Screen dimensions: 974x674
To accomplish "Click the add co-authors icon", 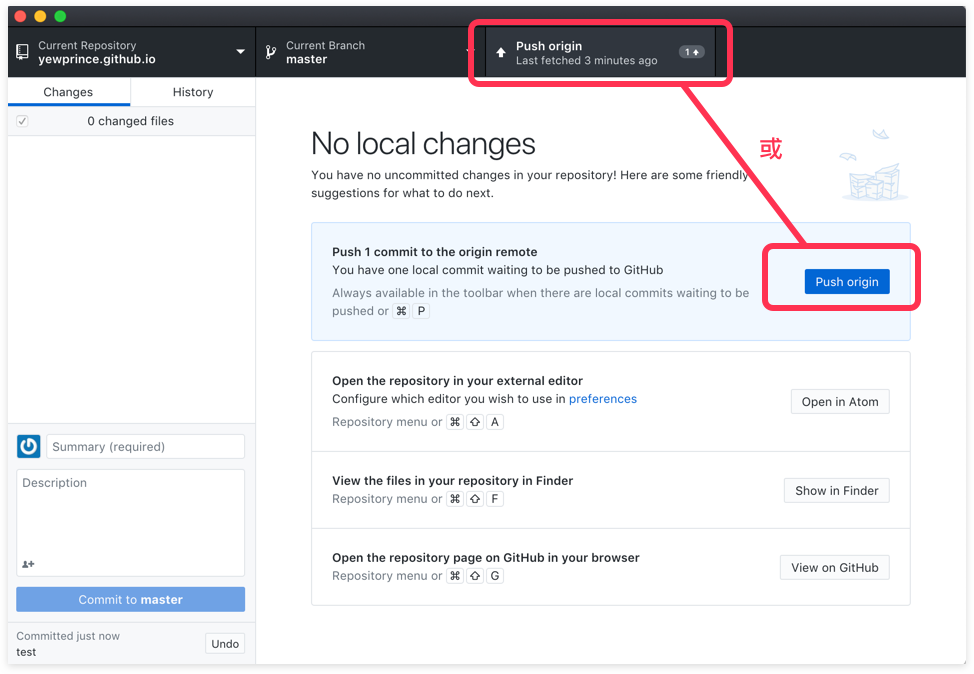I will pos(28,564).
